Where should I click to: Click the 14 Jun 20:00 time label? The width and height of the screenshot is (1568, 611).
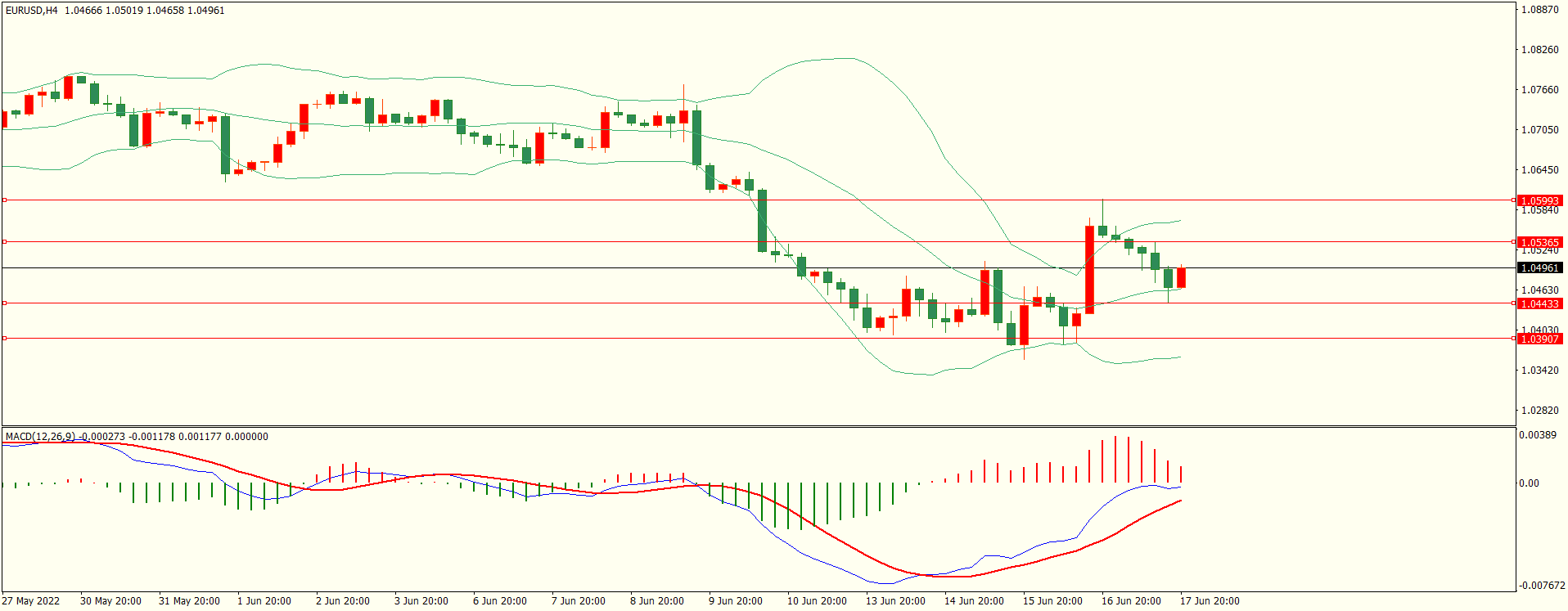pyautogui.click(x=974, y=601)
